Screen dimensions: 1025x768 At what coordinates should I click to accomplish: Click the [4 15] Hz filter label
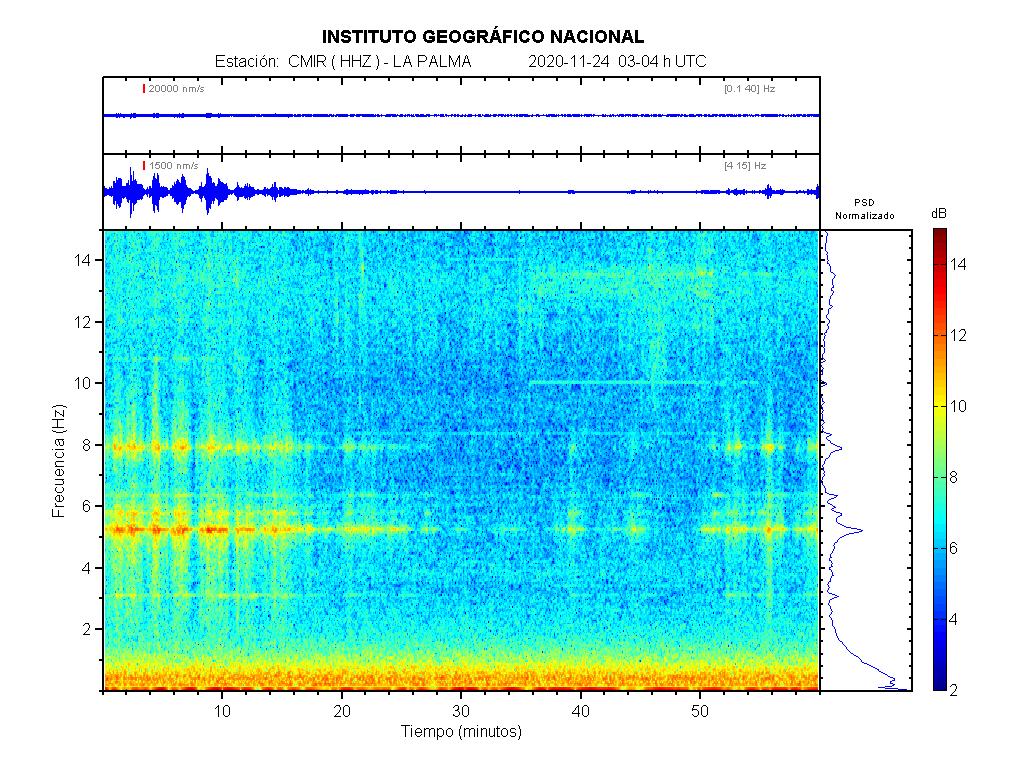(x=745, y=165)
